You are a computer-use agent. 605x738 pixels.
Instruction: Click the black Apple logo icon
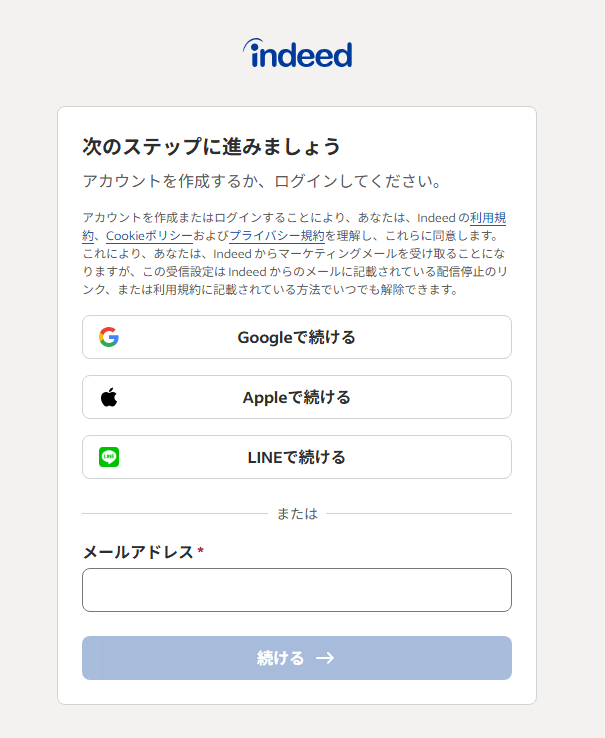(109, 397)
